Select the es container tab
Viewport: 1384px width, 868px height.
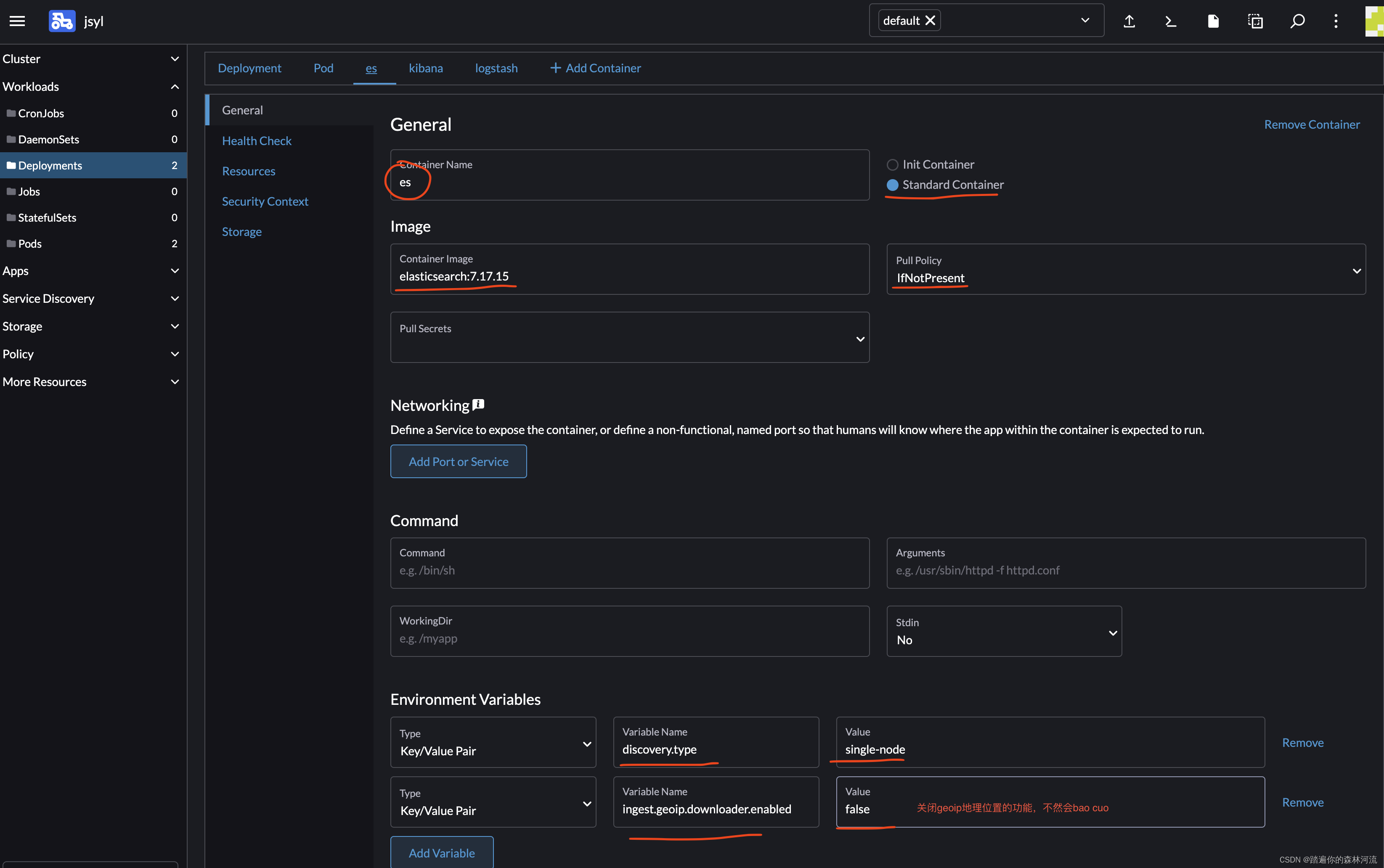pos(371,68)
